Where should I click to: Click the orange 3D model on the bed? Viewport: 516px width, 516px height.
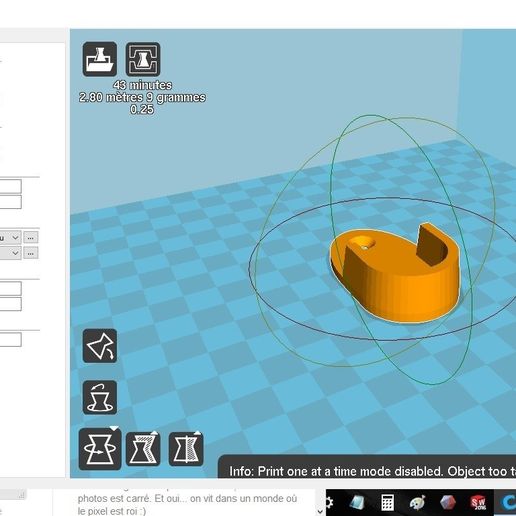click(395, 273)
